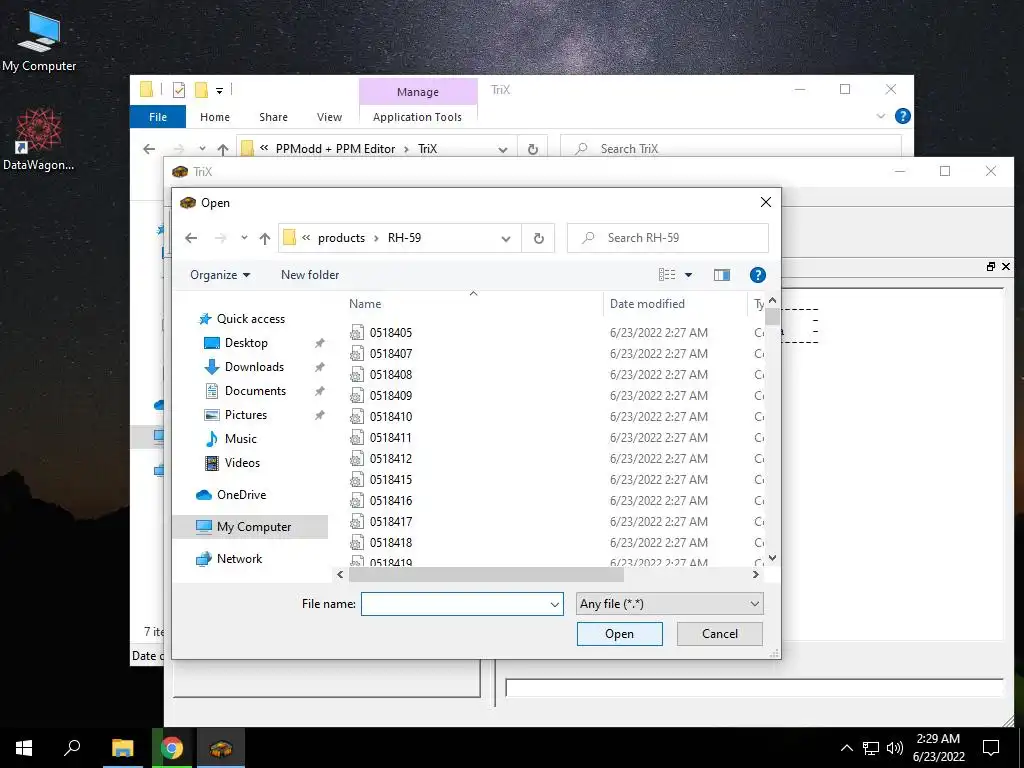Screen dimensions: 1024x768
Task: Refresh the TriX Explorer window address
Action: [533, 149]
